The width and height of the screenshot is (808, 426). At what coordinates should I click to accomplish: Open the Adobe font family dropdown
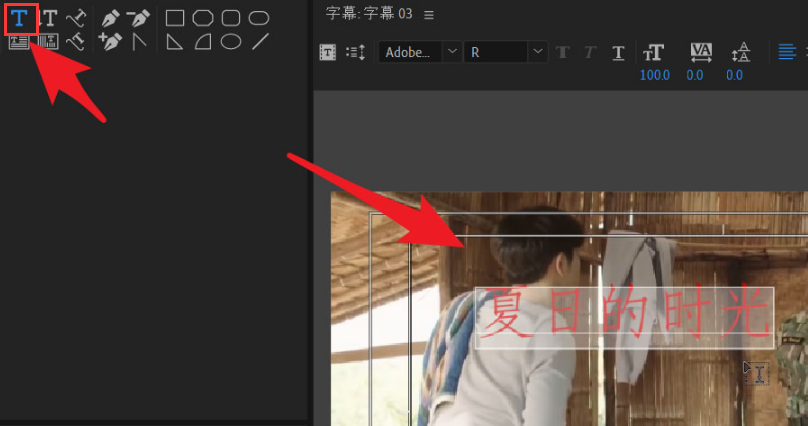tap(452, 52)
